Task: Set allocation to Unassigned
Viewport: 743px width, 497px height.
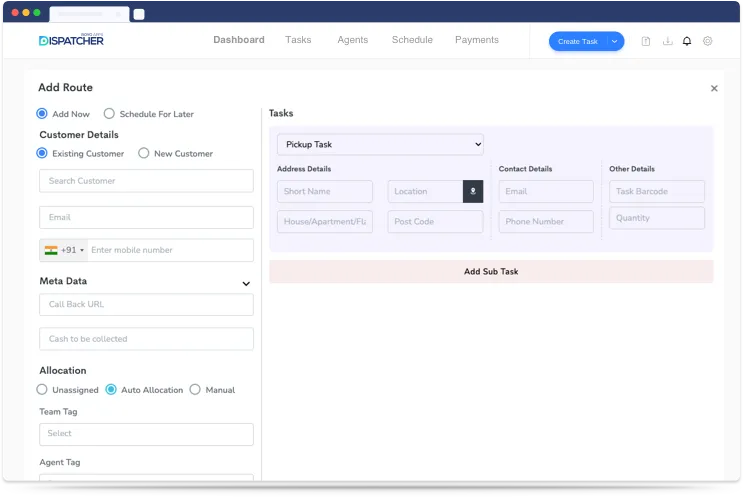Action: 42,389
